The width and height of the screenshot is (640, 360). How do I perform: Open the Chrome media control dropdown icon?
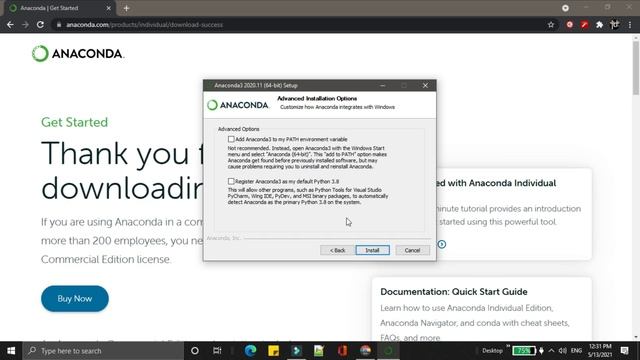pos(565,8)
